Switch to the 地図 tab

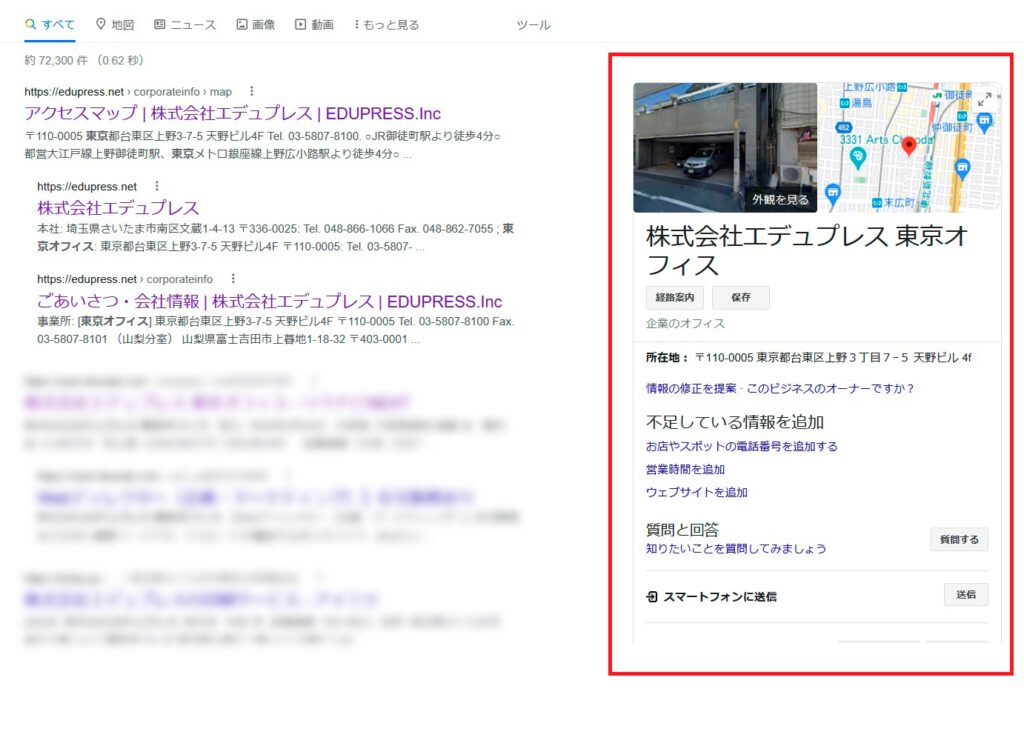(115, 25)
